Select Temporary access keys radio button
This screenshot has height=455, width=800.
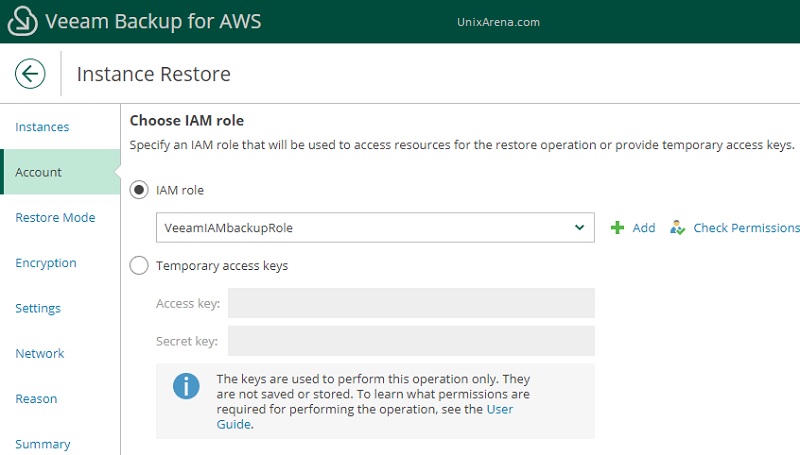(139, 265)
